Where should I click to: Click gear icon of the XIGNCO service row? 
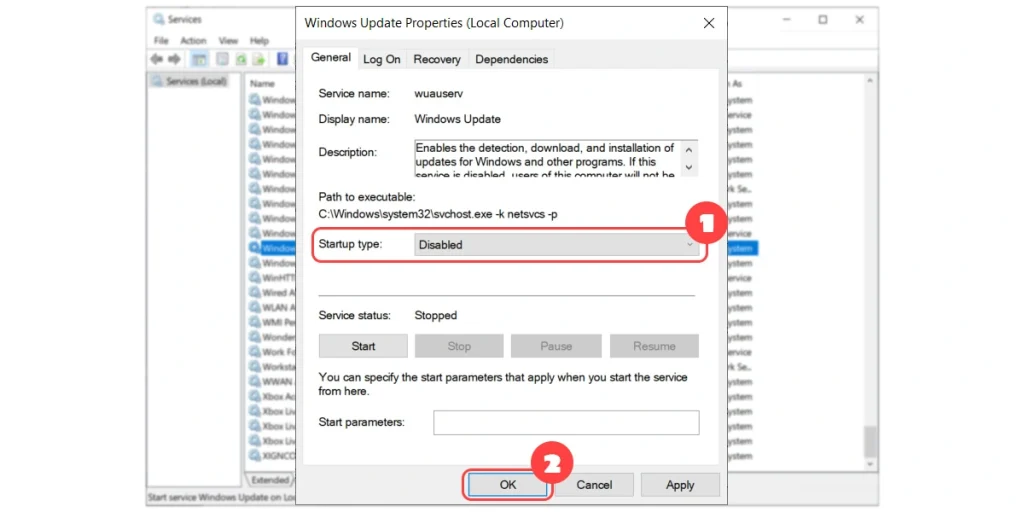255,455
